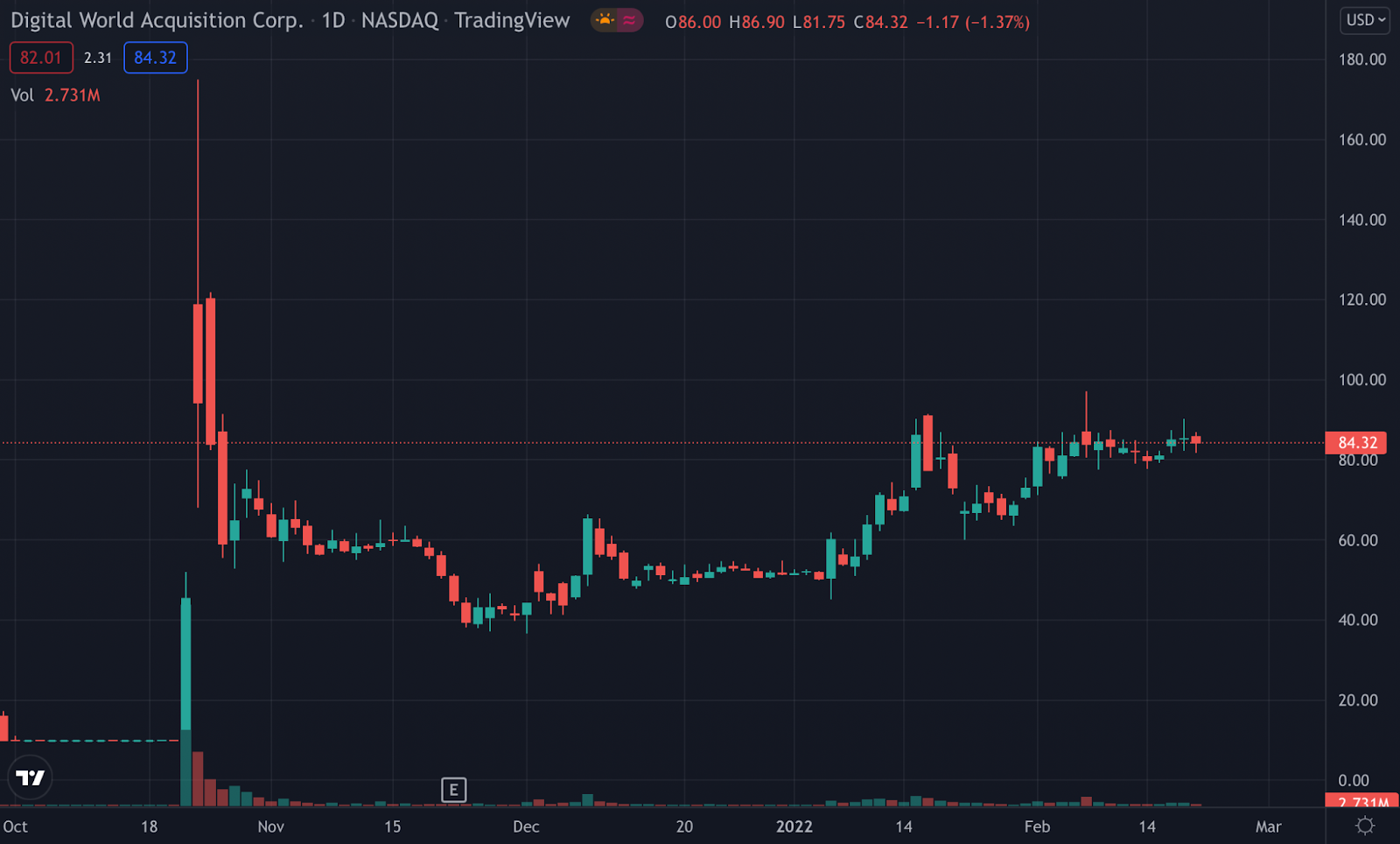Click the 1D interval label
The height and width of the screenshot is (844, 1400).
point(333,20)
